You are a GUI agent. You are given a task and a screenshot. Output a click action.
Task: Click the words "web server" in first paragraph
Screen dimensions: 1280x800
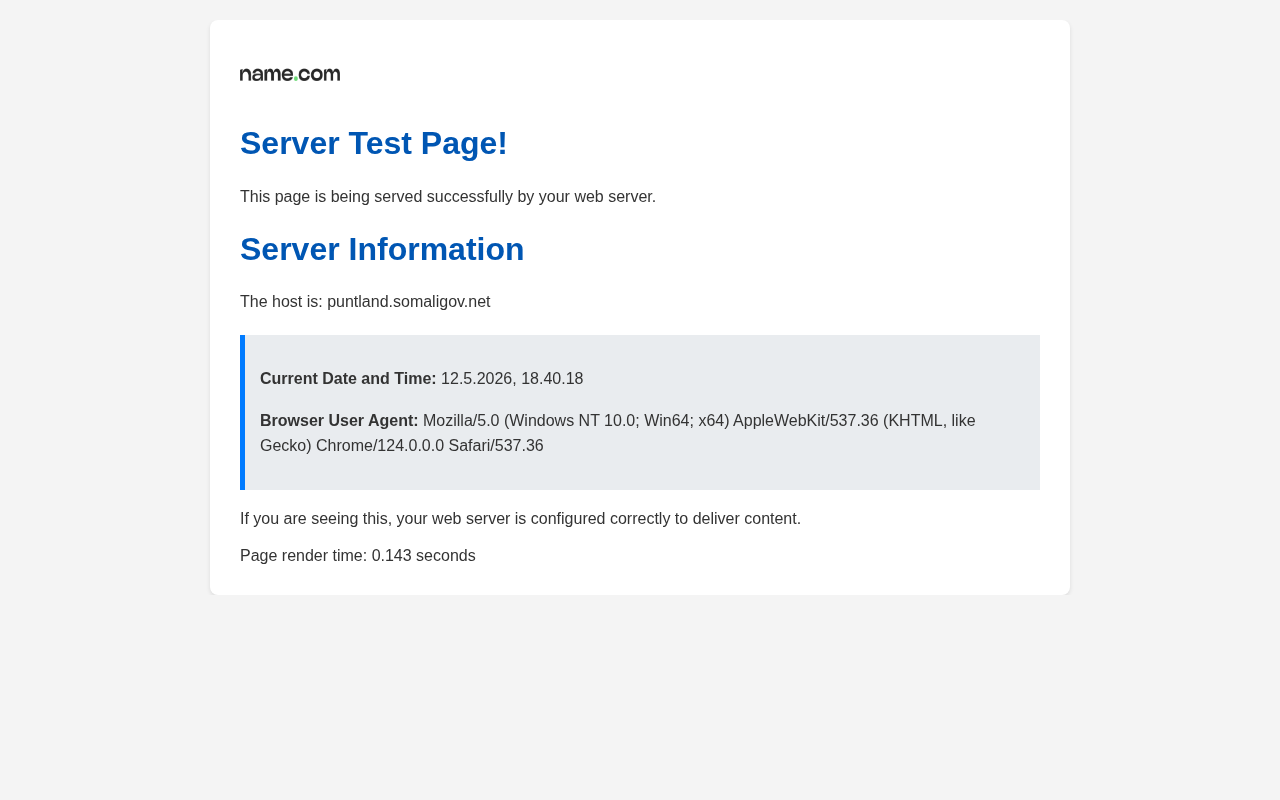point(613,196)
